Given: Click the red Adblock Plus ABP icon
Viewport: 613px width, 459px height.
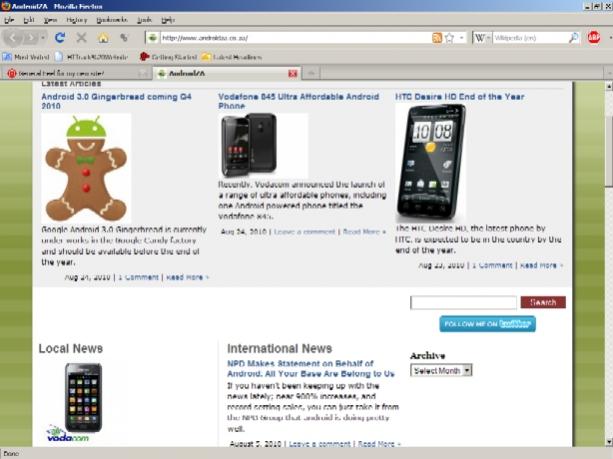Looking at the screenshot, I should coord(594,38).
